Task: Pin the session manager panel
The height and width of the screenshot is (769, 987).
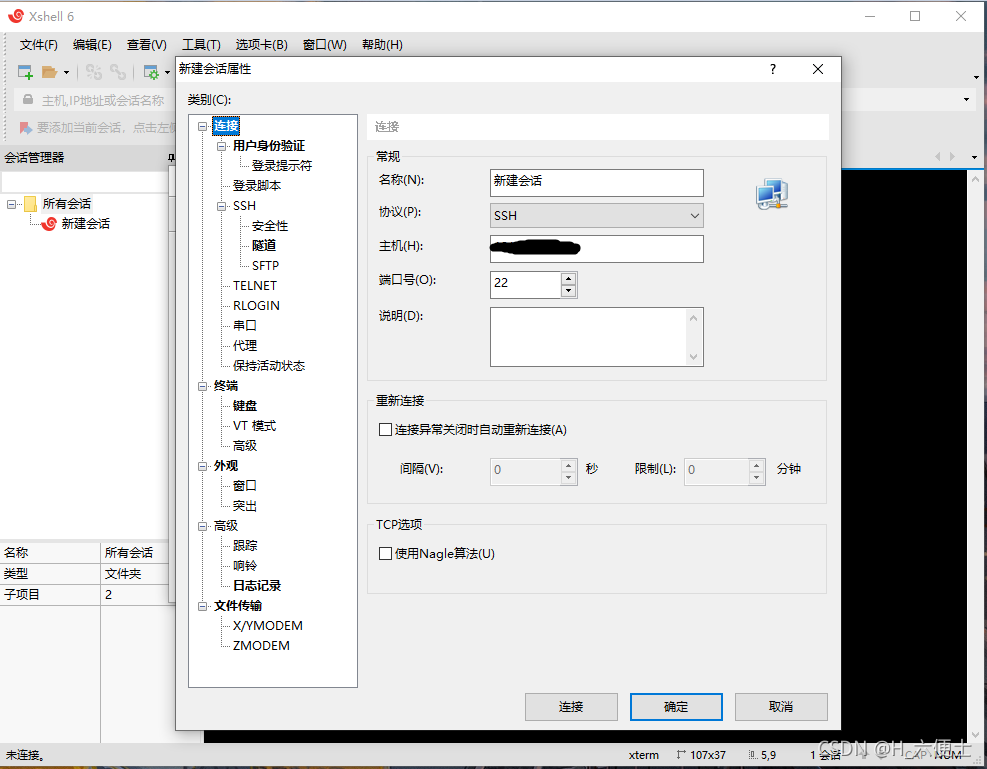Action: (x=171, y=157)
